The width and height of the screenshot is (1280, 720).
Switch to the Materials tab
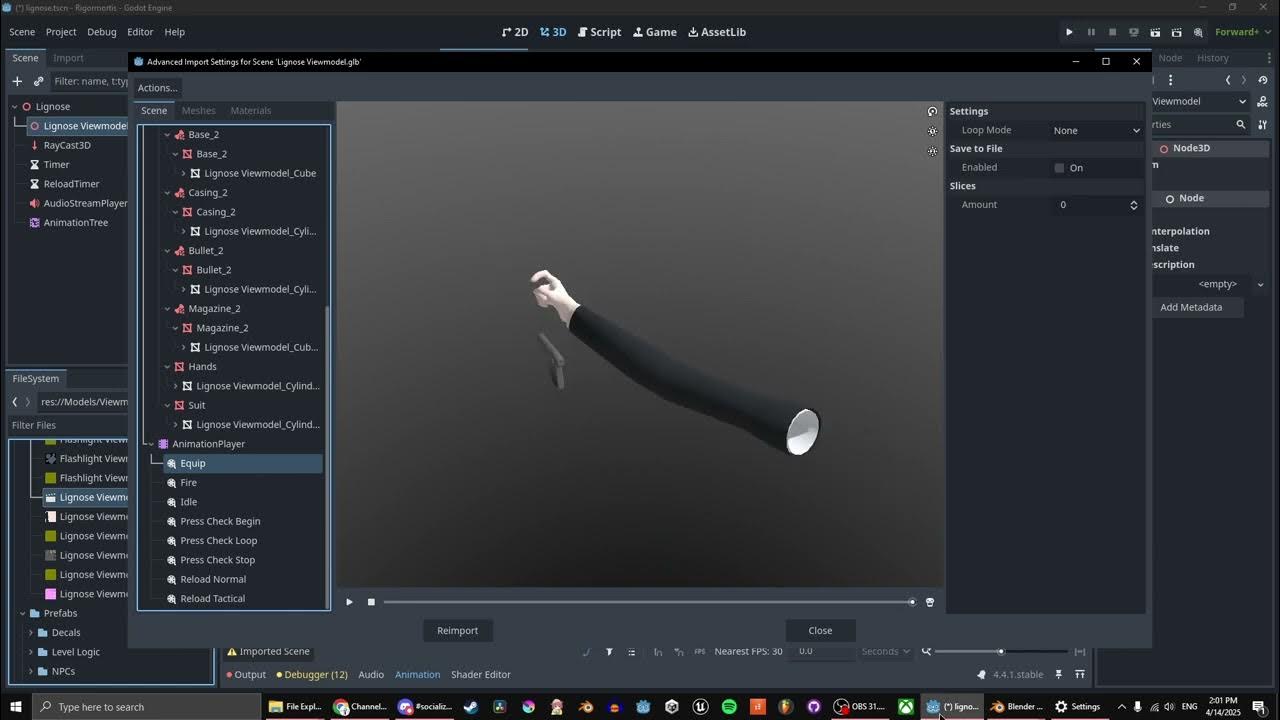(250, 111)
